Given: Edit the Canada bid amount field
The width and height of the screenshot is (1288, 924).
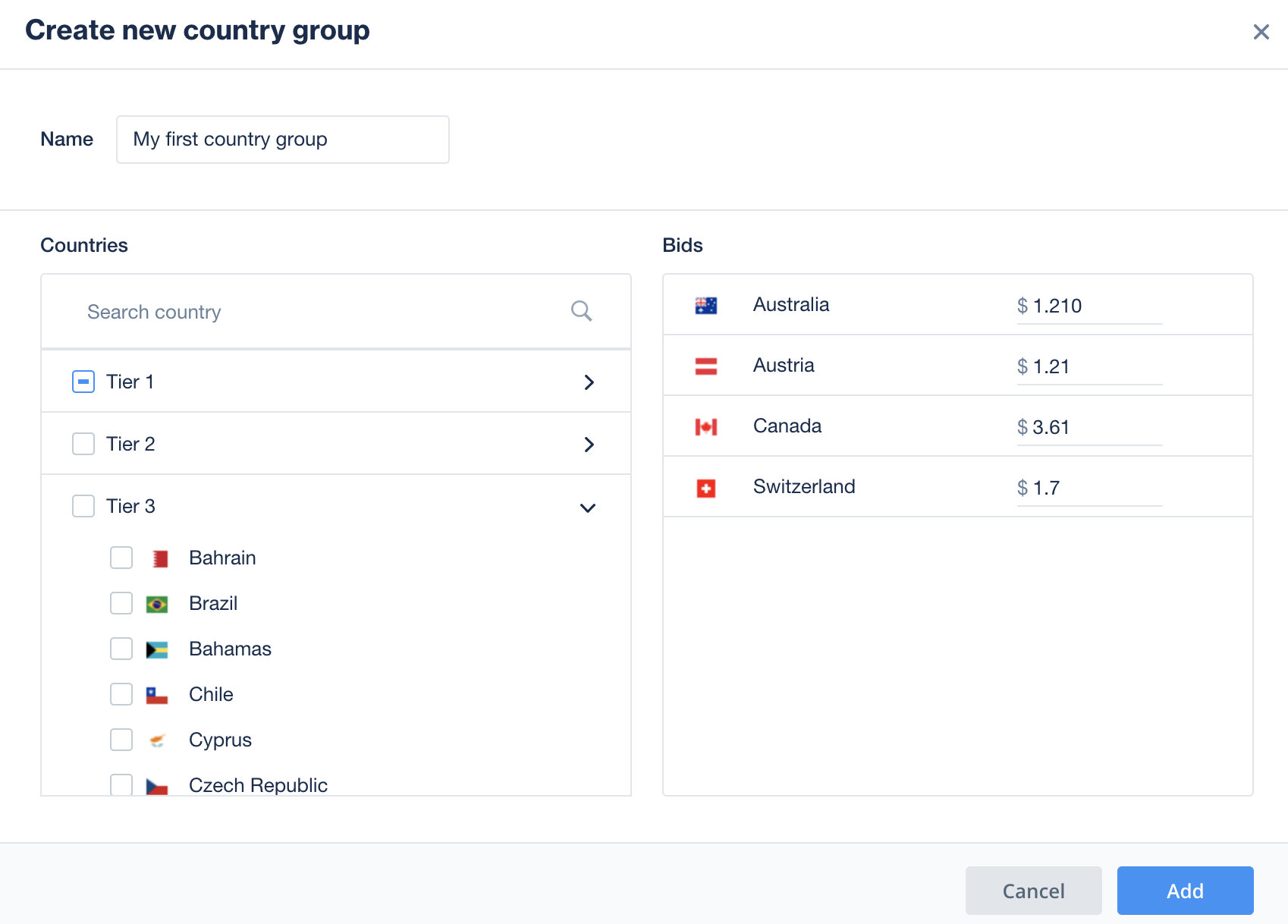Looking at the screenshot, I should tap(1089, 427).
